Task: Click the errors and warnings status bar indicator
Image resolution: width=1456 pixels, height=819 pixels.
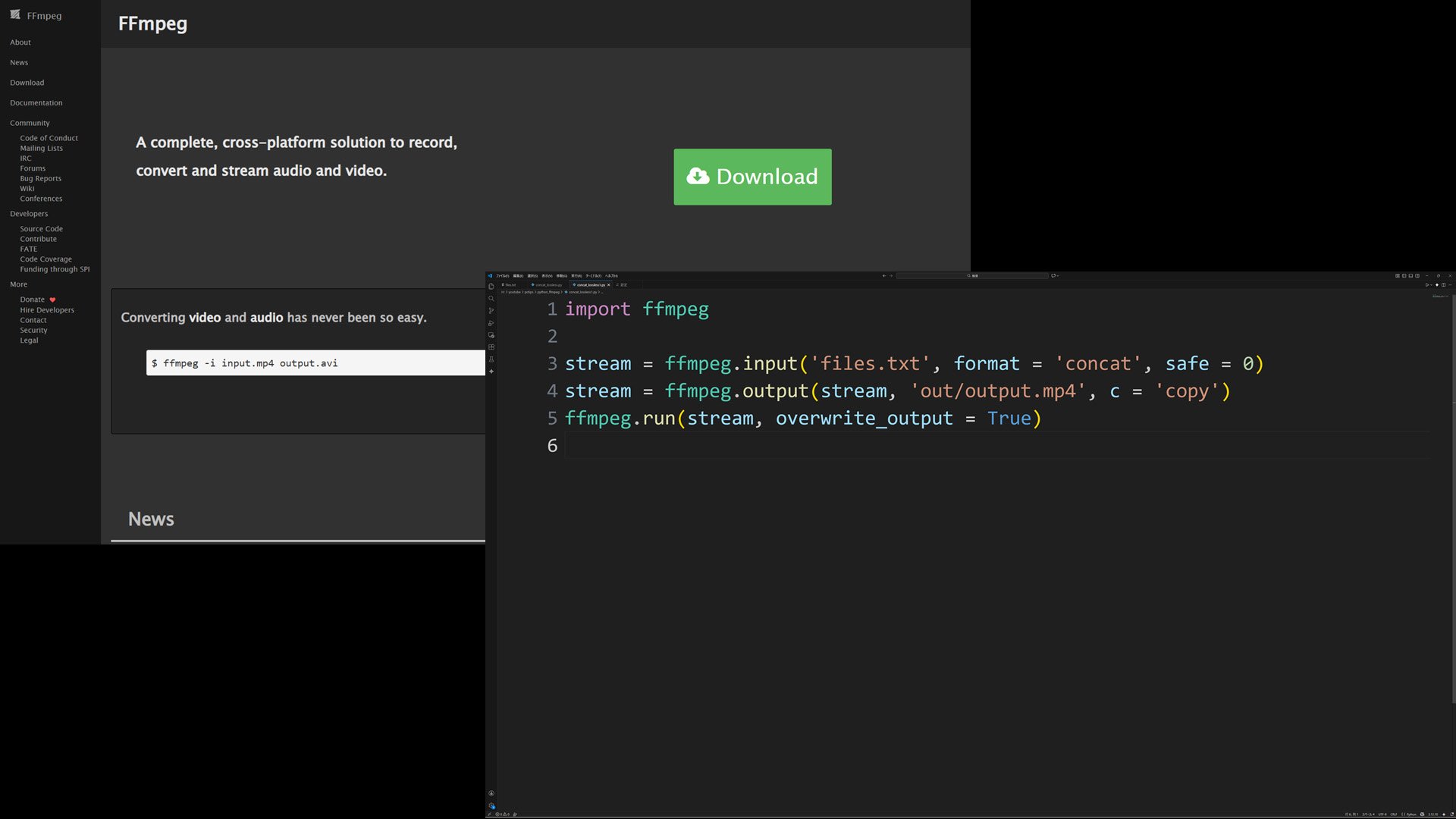Action: pyautogui.click(x=503, y=814)
